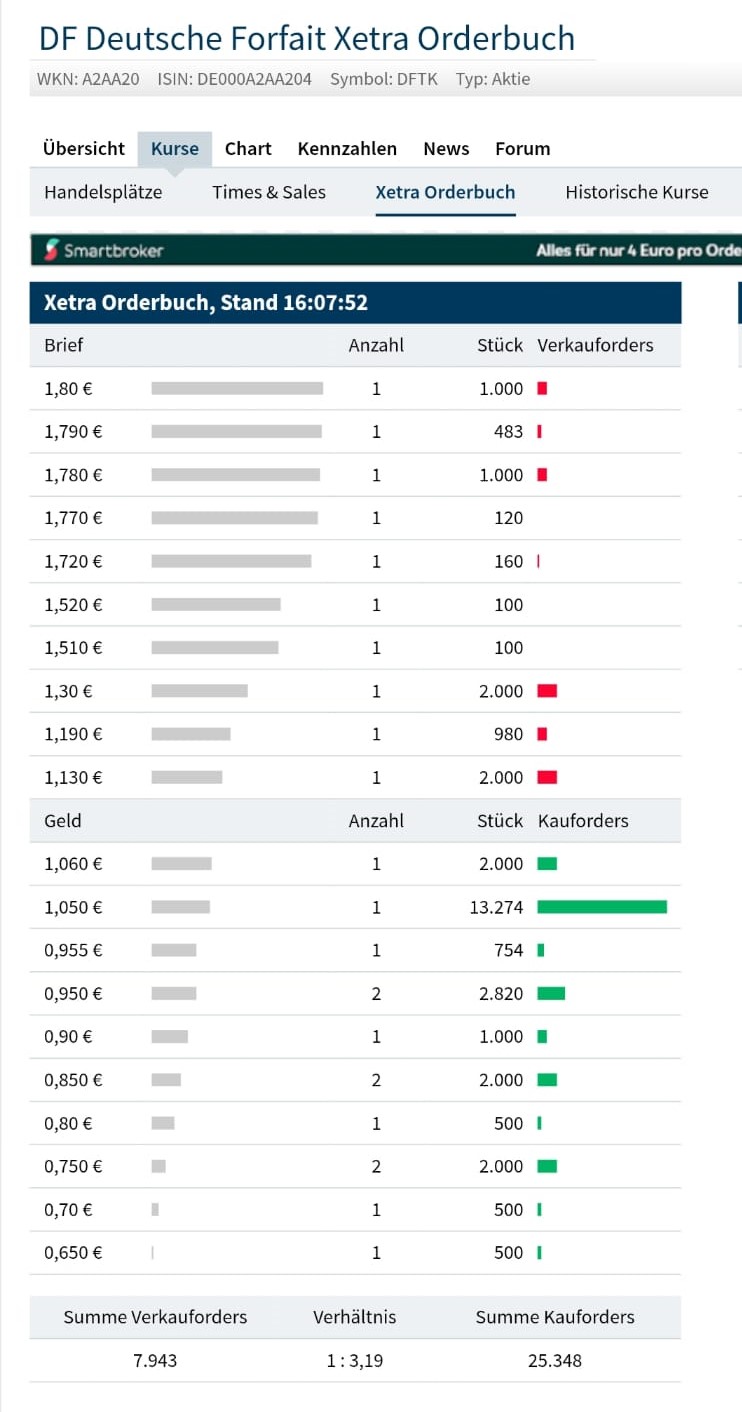Open the Übersicht tab

click(84, 148)
